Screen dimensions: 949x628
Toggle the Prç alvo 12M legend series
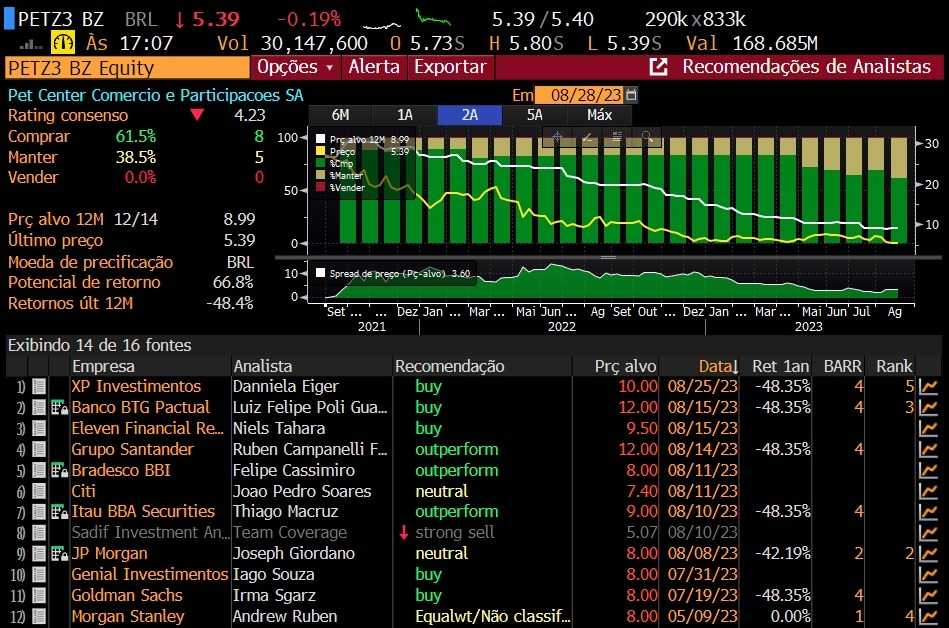[x=321, y=139]
